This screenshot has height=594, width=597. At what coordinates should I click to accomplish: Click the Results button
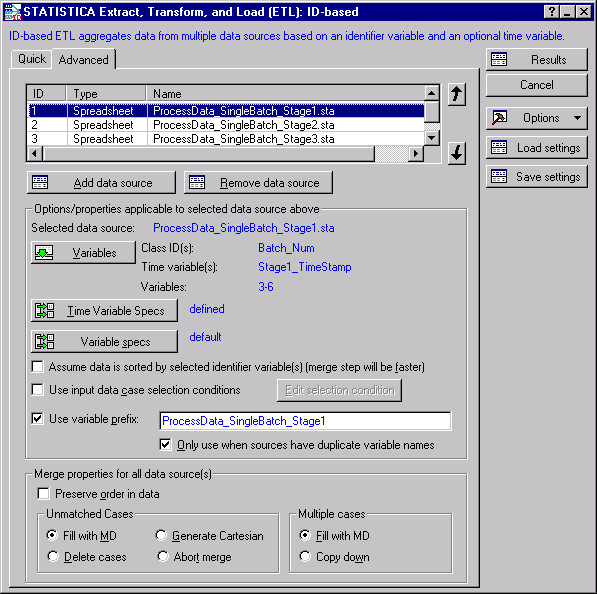(x=536, y=59)
